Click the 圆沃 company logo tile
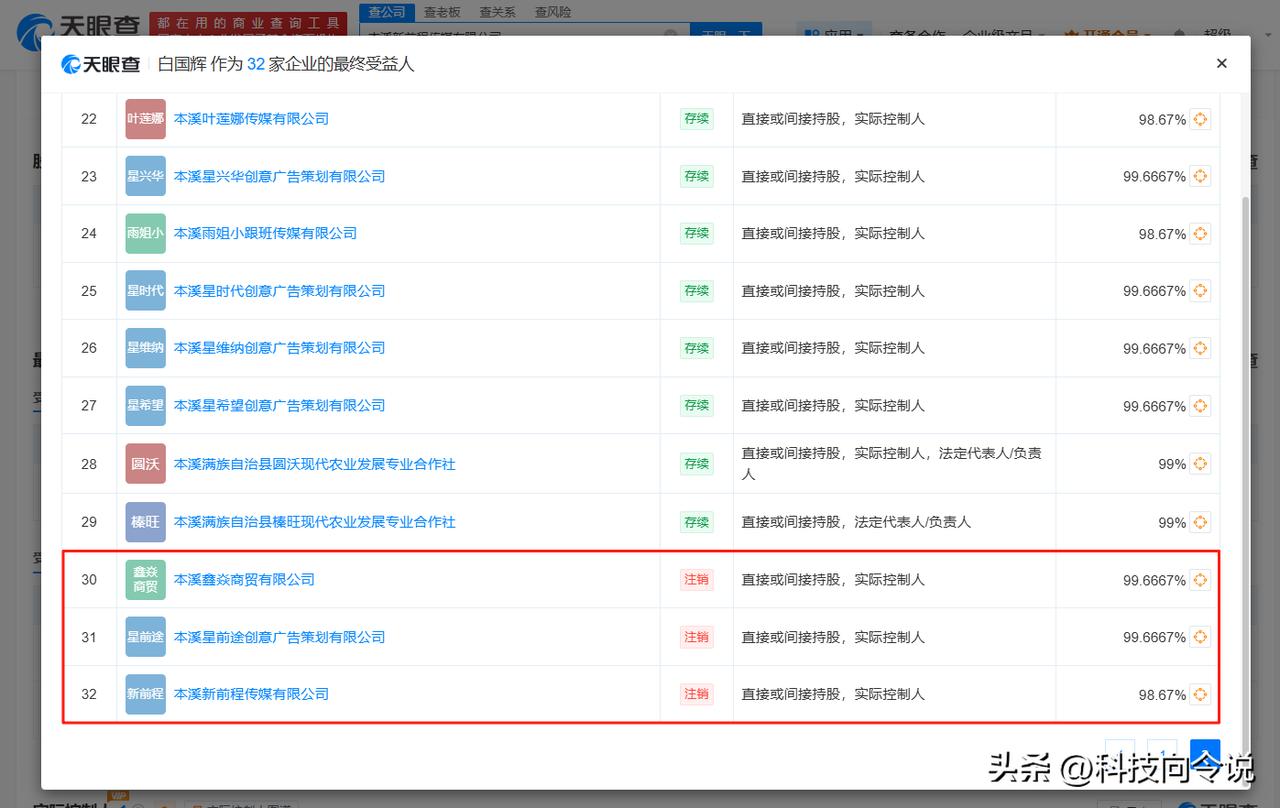This screenshot has width=1280, height=808. pyautogui.click(x=145, y=464)
